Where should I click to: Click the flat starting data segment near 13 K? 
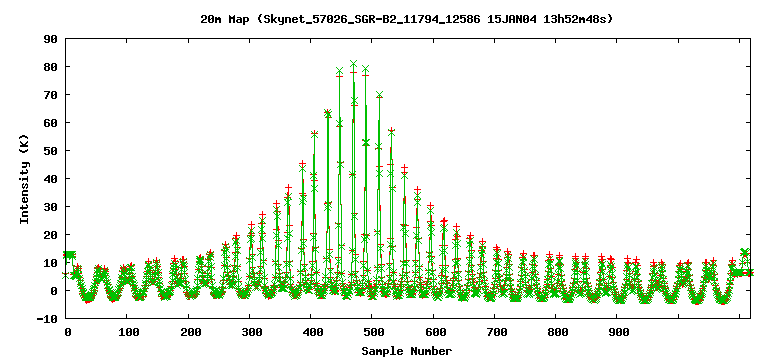pyautogui.click(x=69, y=255)
